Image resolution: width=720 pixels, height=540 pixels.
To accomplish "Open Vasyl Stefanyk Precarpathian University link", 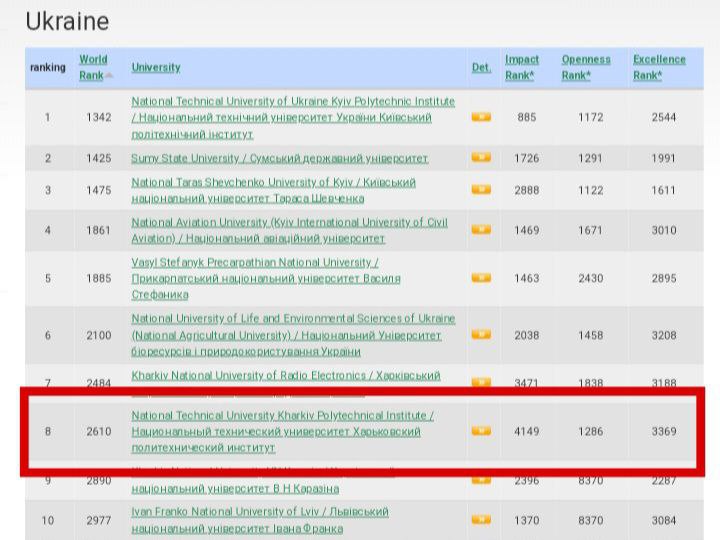I will (x=266, y=278).
